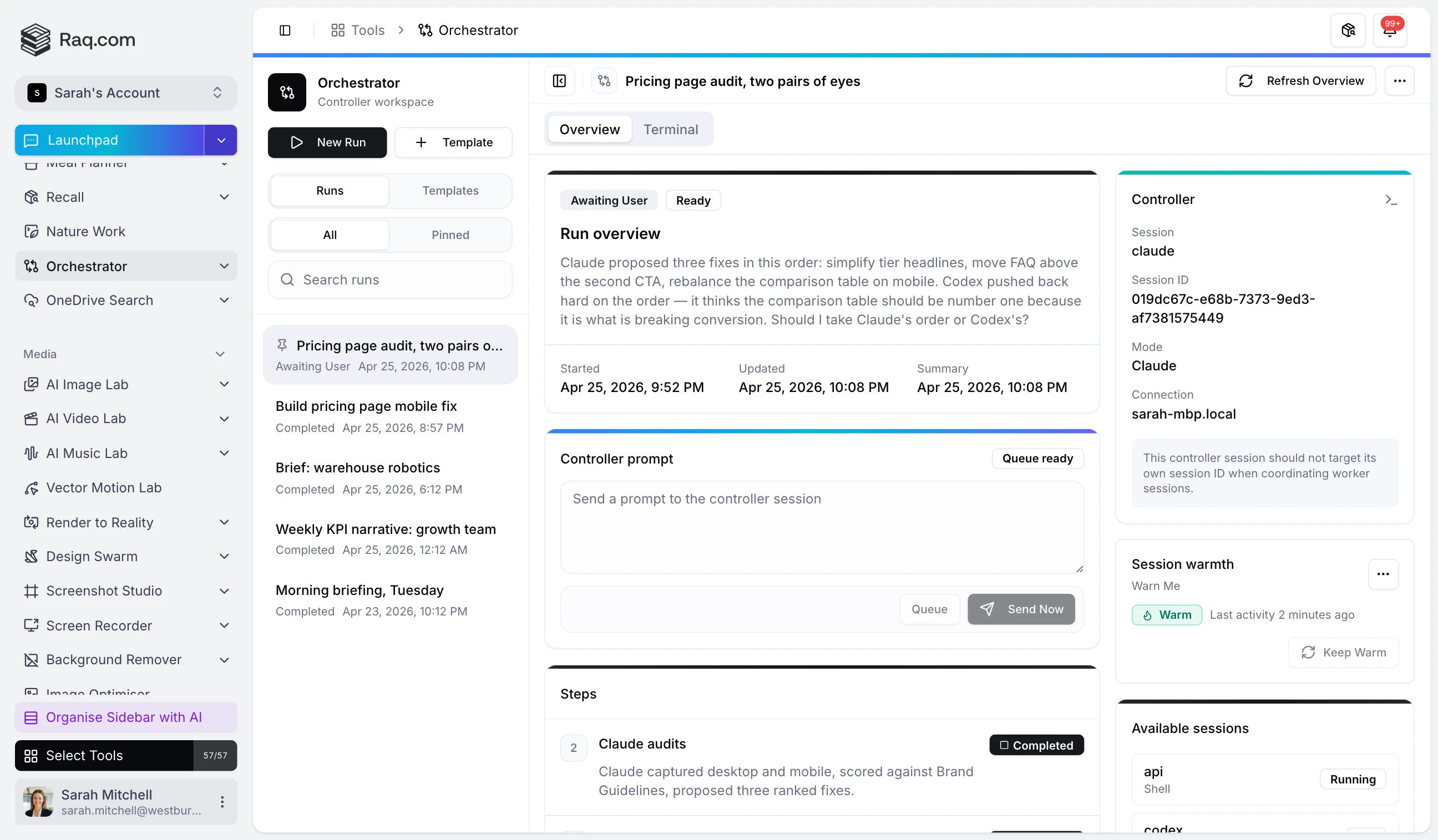Image resolution: width=1438 pixels, height=840 pixels.
Task: Click the Orchestrator icon beside the run title
Action: point(604,80)
